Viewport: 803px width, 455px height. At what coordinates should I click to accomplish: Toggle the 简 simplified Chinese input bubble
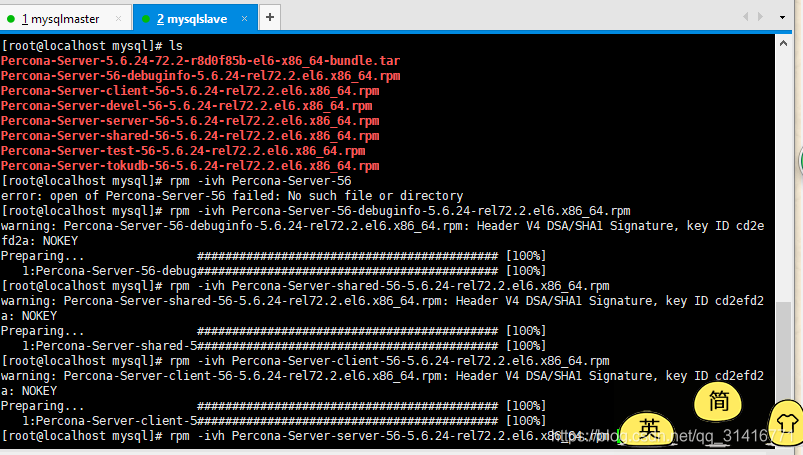pyautogui.click(x=718, y=402)
